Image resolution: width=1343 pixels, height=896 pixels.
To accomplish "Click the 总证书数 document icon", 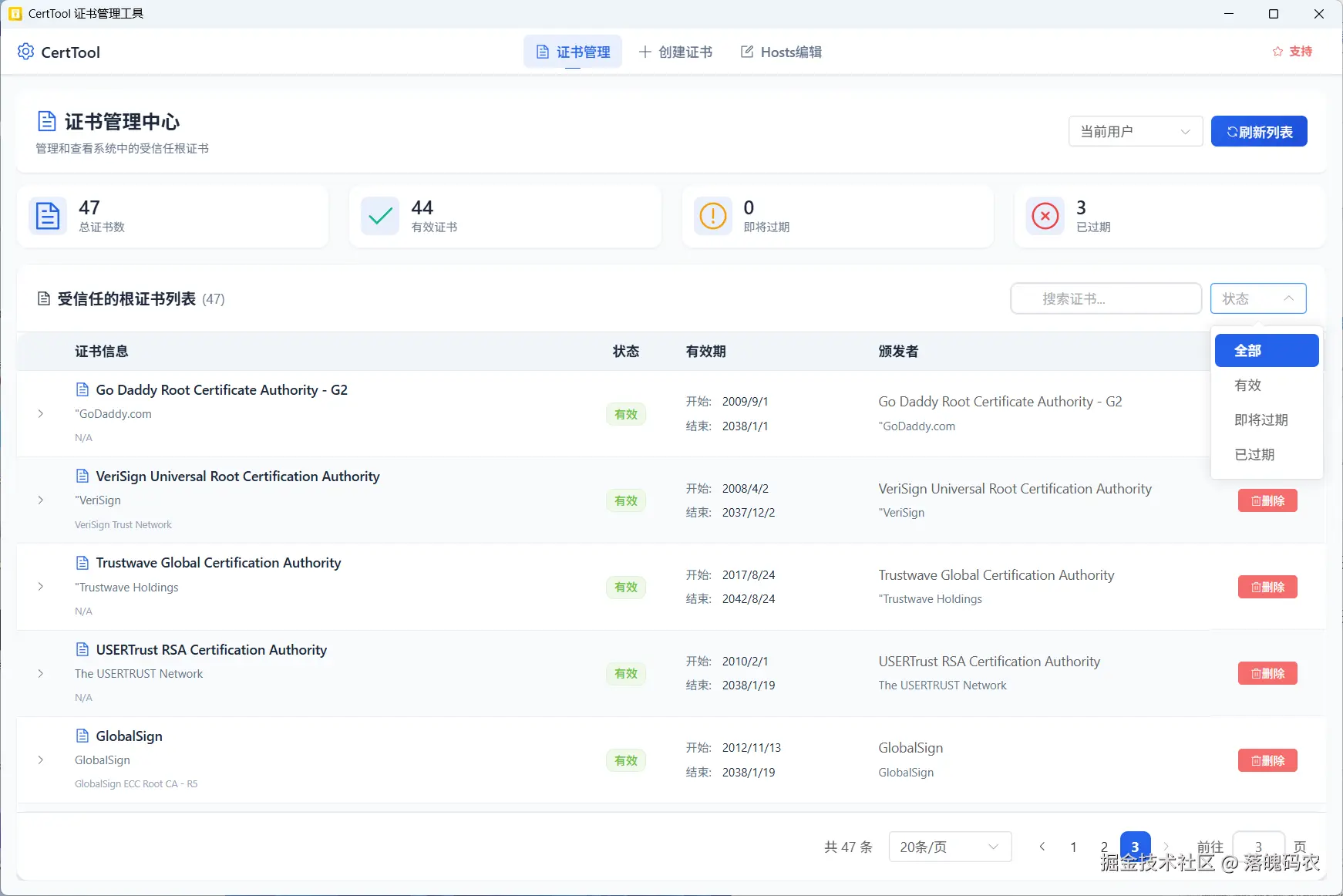I will pos(48,216).
